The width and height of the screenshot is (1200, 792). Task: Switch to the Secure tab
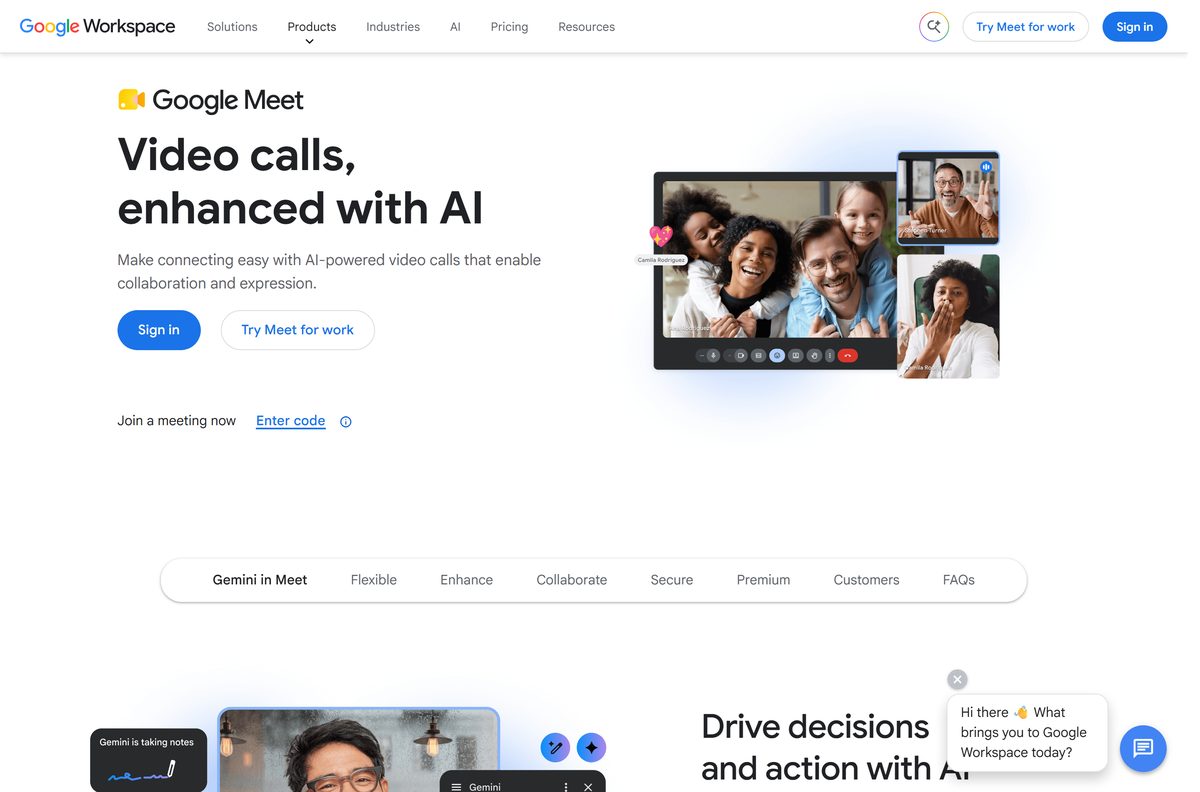pyautogui.click(x=672, y=580)
